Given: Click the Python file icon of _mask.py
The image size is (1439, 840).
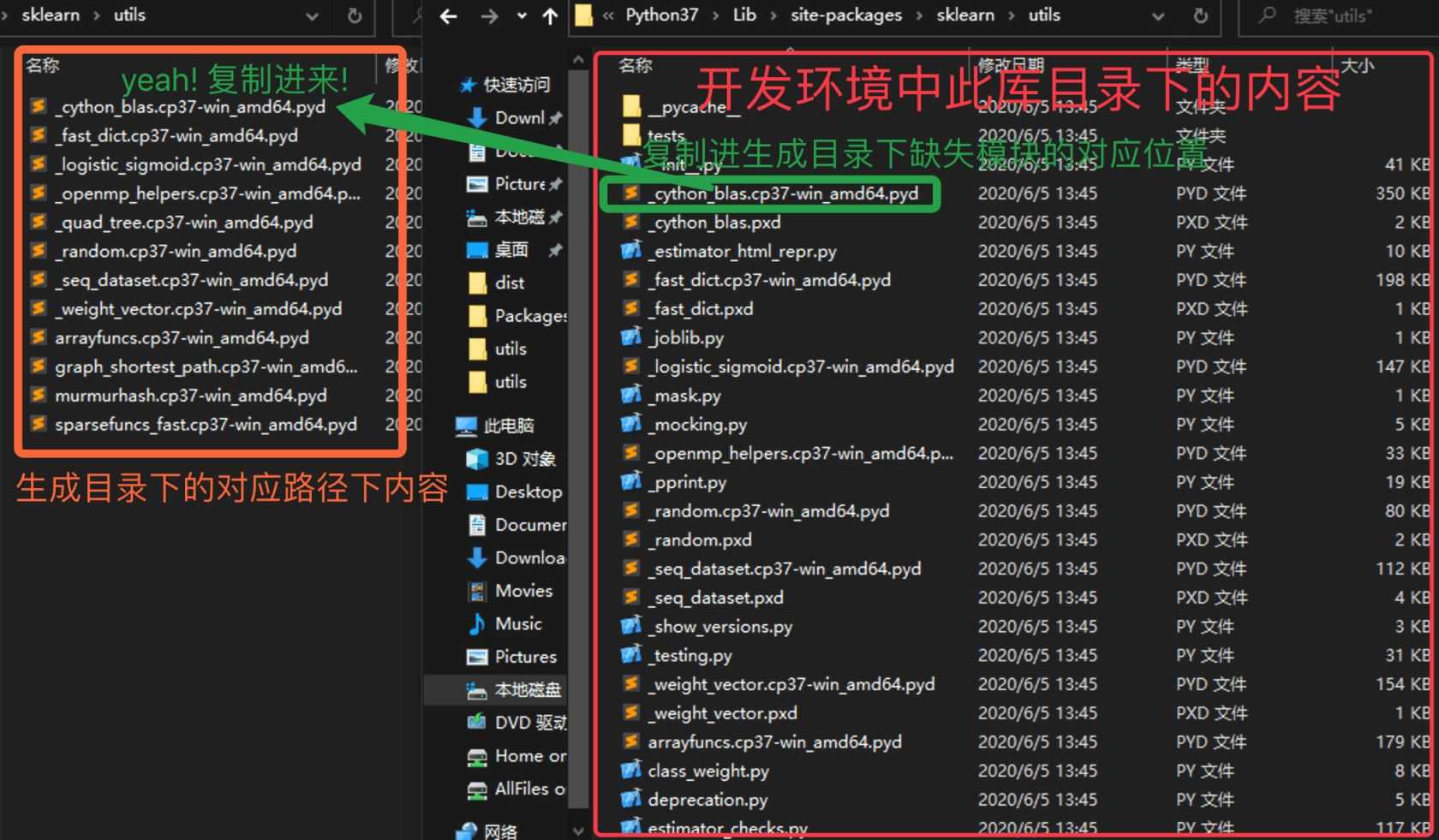Looking at the screenshot, I should [631, 395].
